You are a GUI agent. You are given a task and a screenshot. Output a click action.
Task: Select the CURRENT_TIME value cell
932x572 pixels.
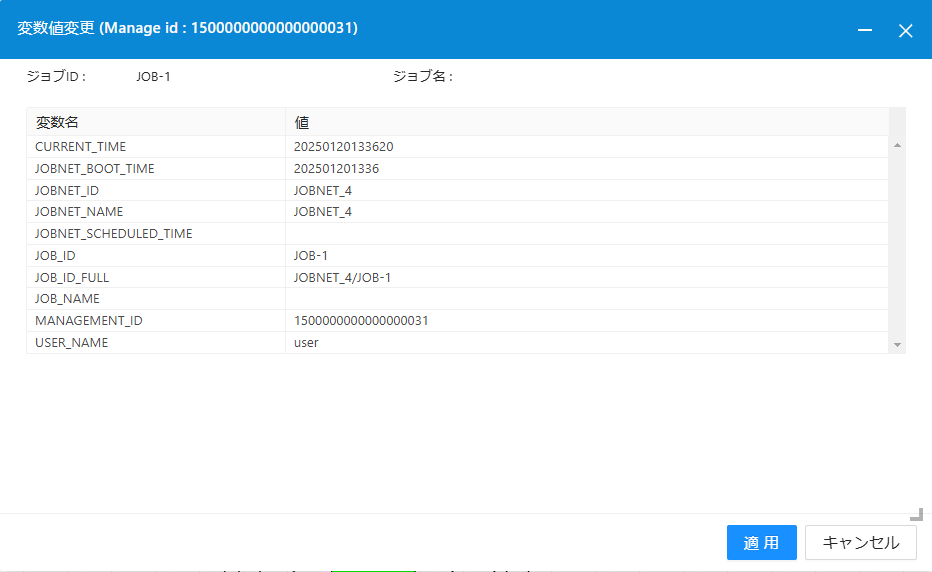[x=586, y=147]
